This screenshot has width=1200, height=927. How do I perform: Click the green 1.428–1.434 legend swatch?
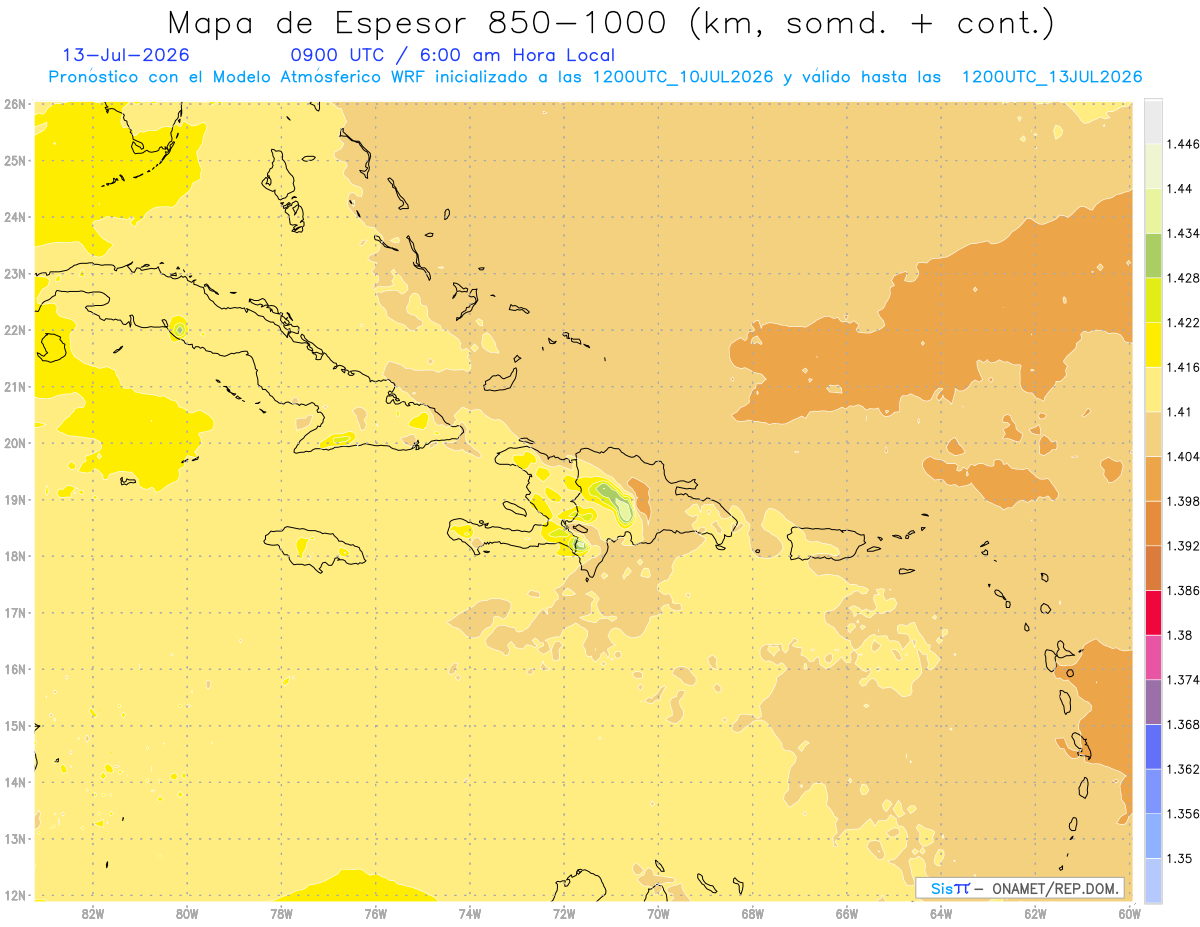click(1153, 255)
